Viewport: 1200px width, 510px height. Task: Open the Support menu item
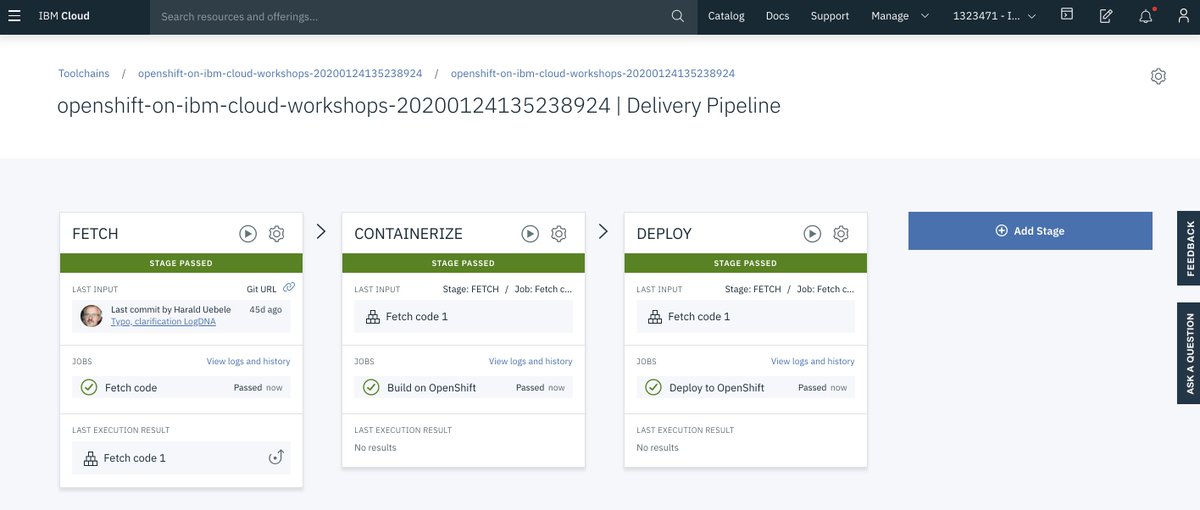[x=830, y=16]
